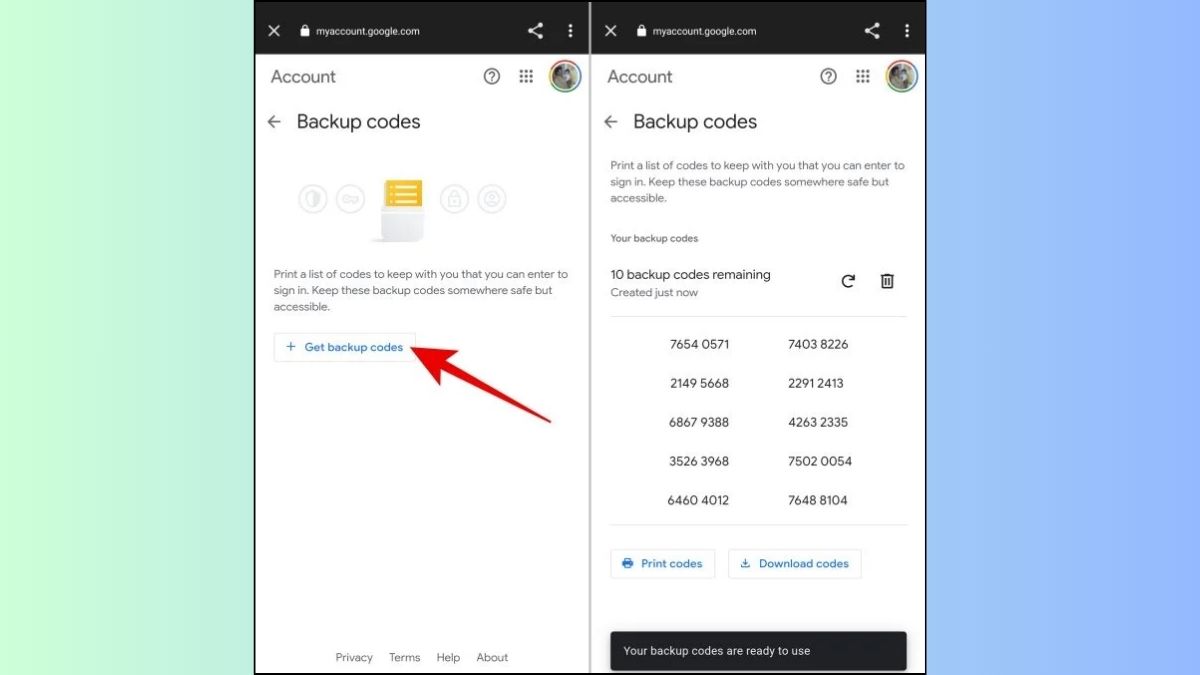The width and height of the screenshot is (1200, 675).
Task: Open the share icon in right browser bar
Action: tap(872, 31)
